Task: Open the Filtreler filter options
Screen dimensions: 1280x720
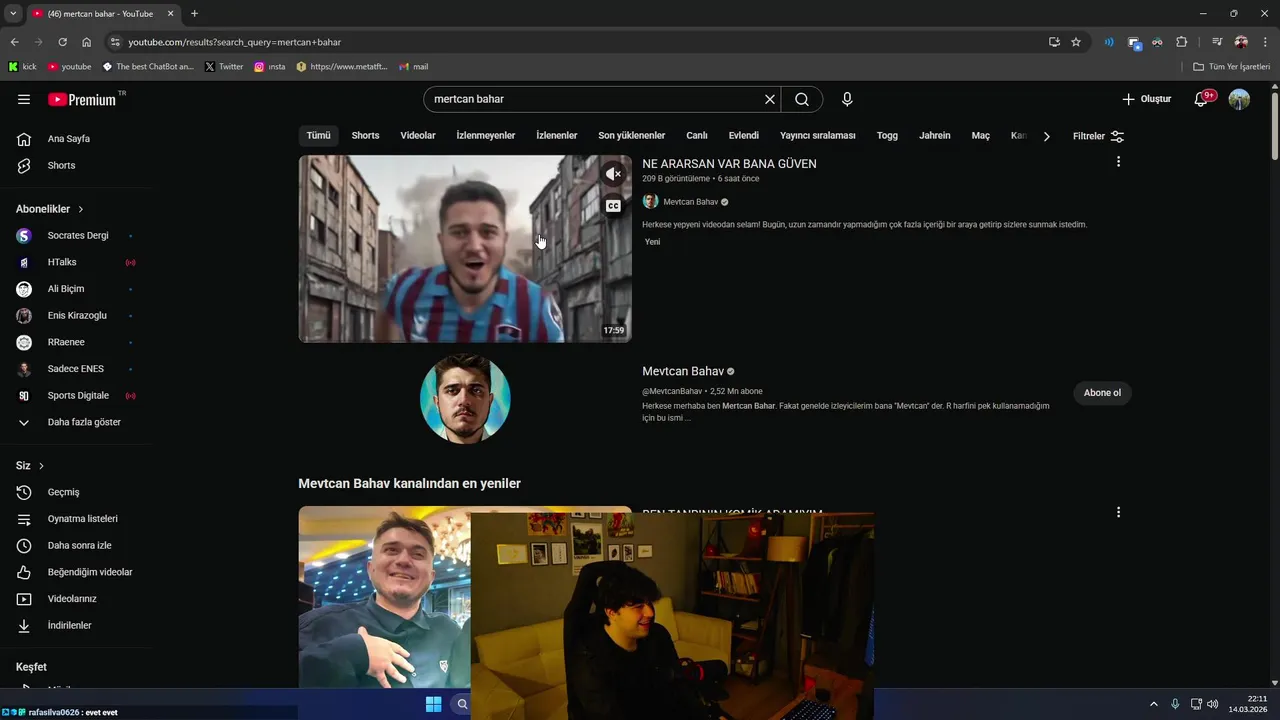Action: [x=1098, y=136]
